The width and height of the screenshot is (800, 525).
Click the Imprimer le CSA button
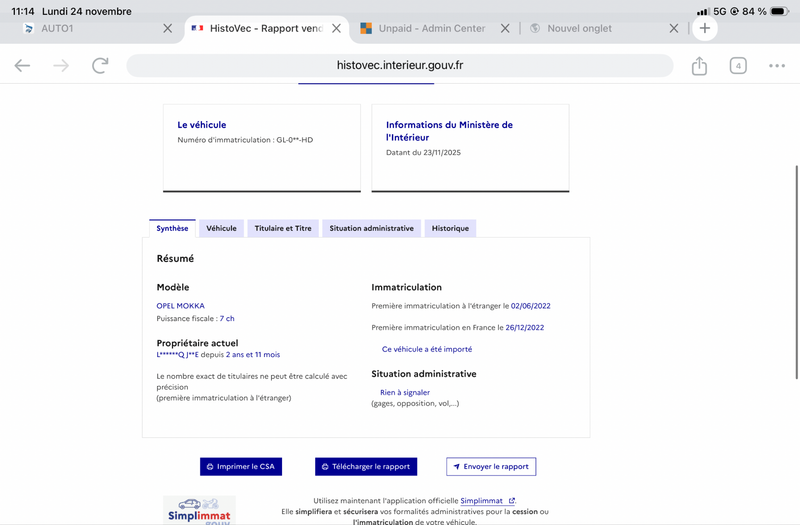[x=241, y=467]
